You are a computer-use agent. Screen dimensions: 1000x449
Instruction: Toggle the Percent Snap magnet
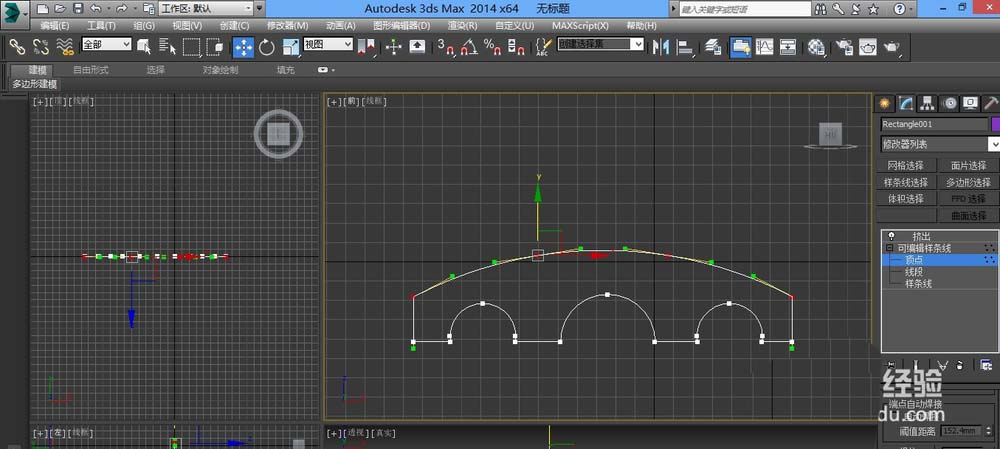click(492, 47)
